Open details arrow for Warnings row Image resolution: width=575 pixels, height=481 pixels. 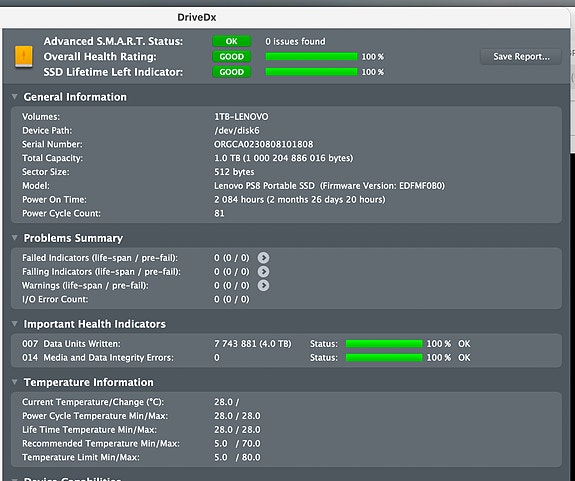[x=263, y=286]
